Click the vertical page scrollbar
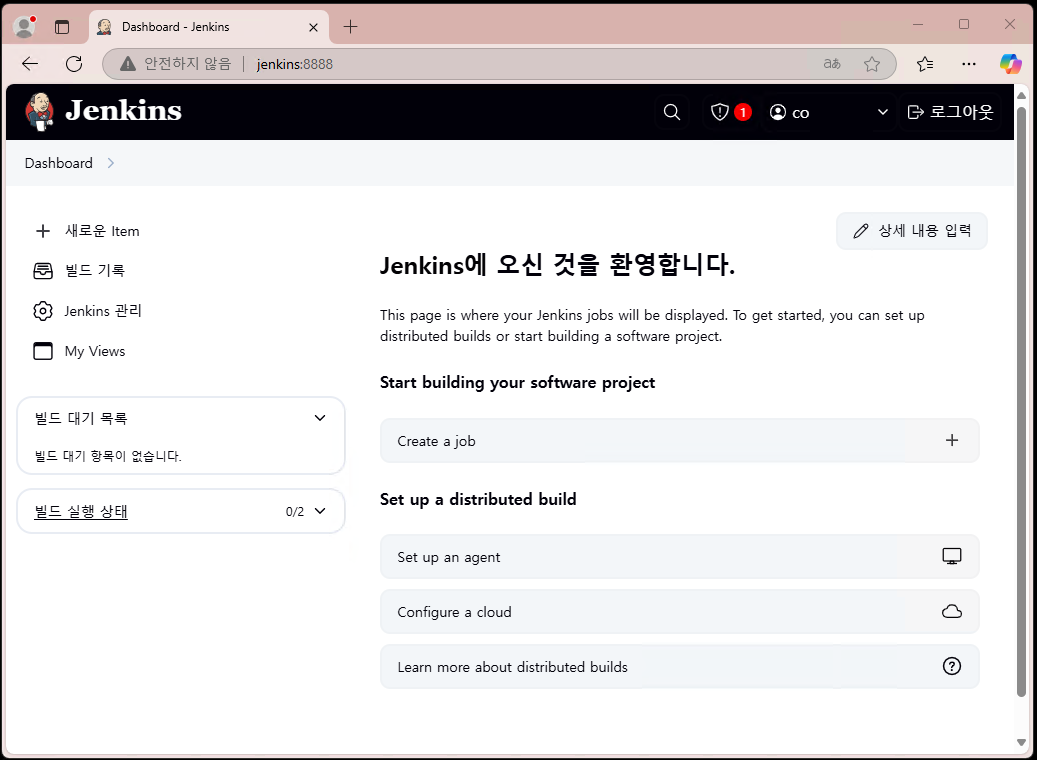 [x=1021, y=401]
